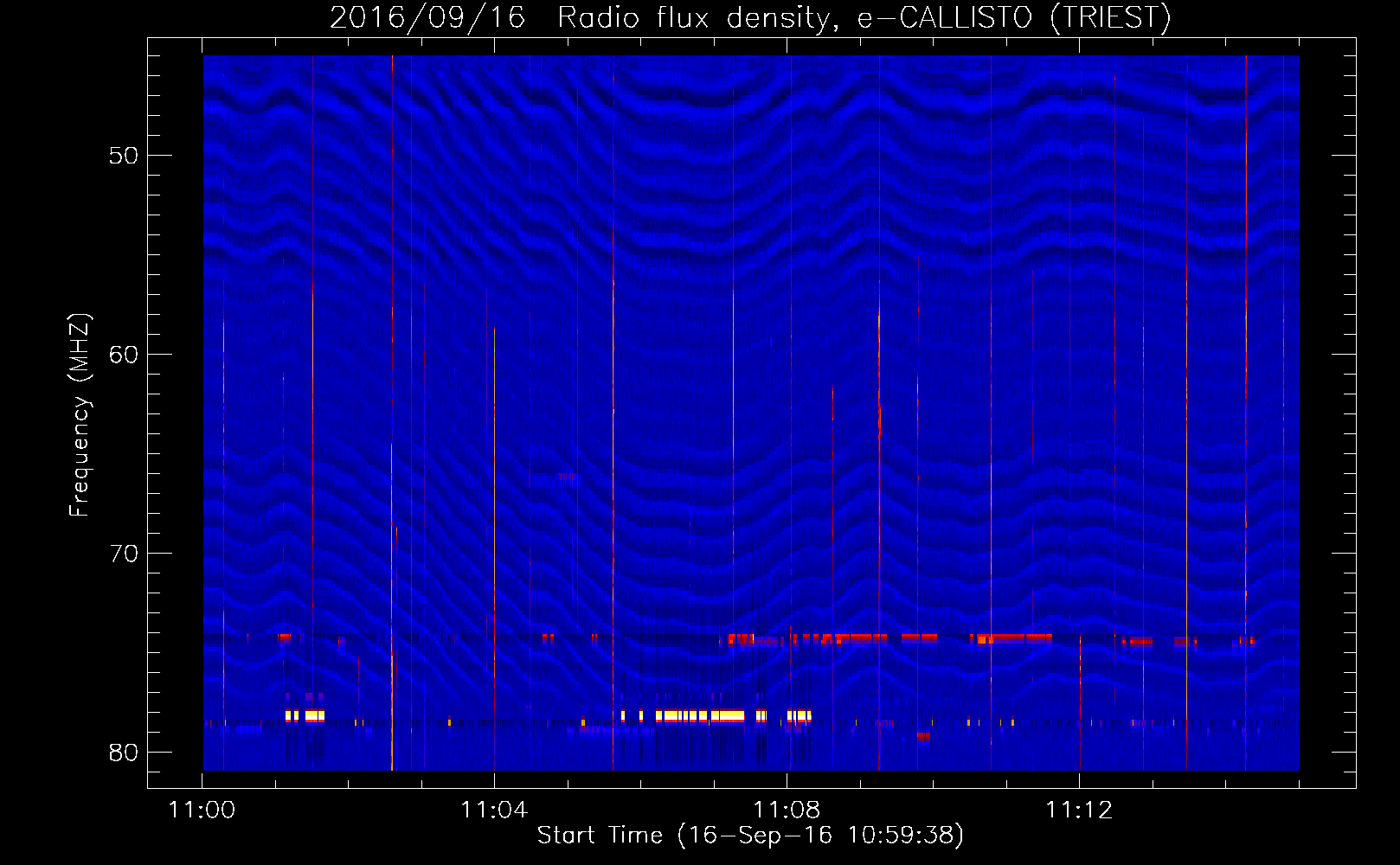Click the 50 frequency tick label
The height and width of the screenshot is (865, 1400).
click(124, 156)
